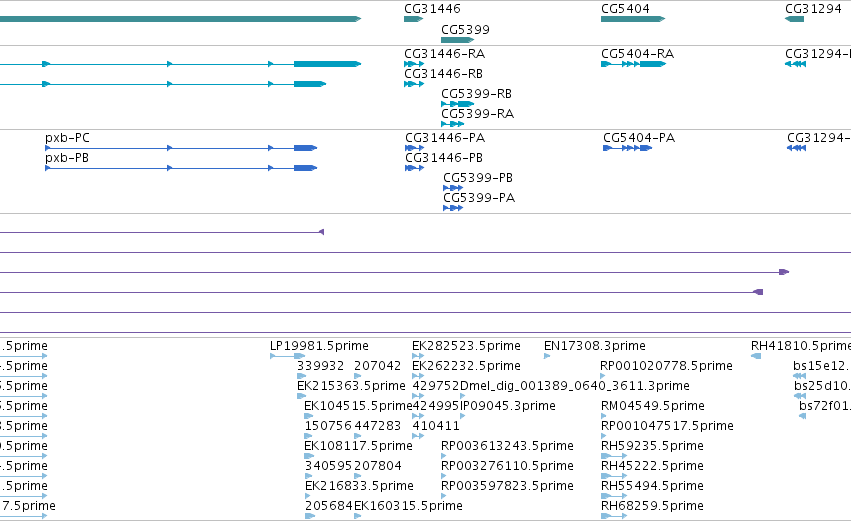Click the 410411 feature label

tap(436, 426)
